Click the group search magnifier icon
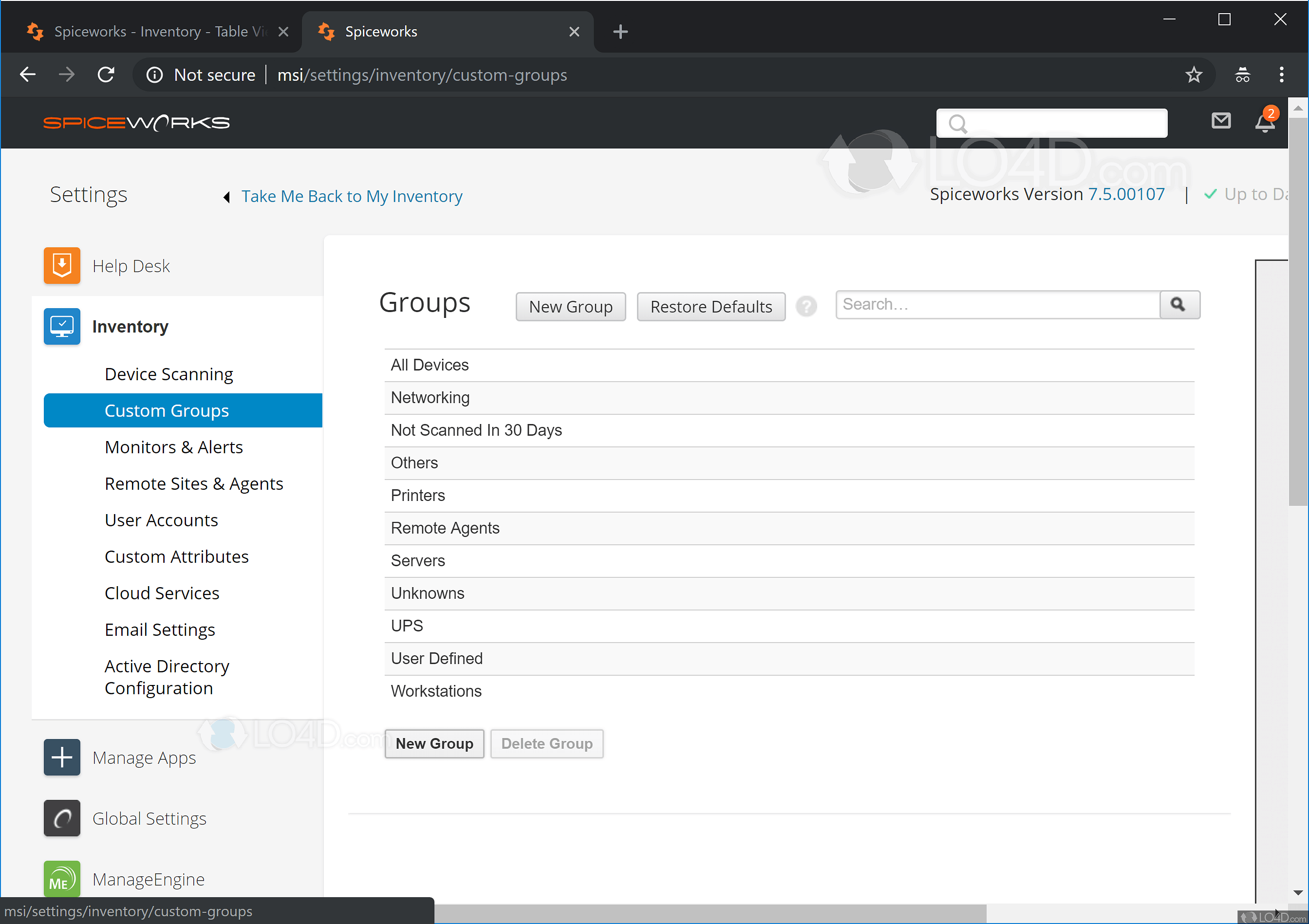Screen dimensions: 1309x924 (1179, 304)
